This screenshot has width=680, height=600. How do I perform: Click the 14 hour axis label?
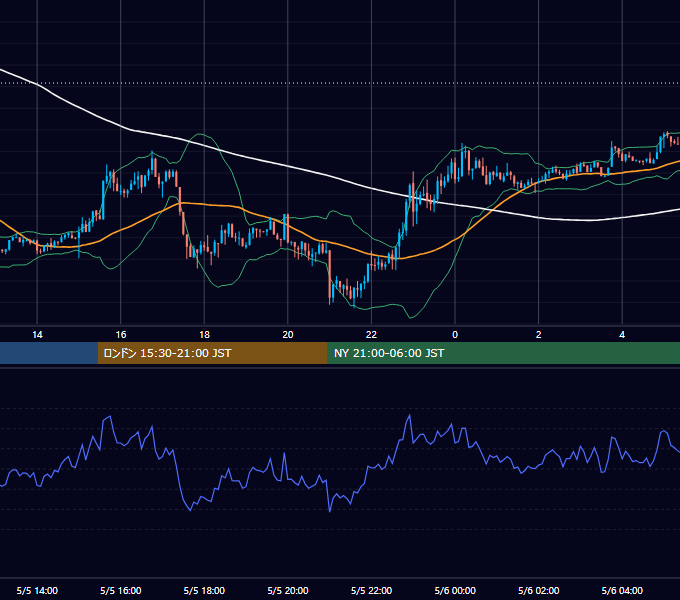[37, 335]
